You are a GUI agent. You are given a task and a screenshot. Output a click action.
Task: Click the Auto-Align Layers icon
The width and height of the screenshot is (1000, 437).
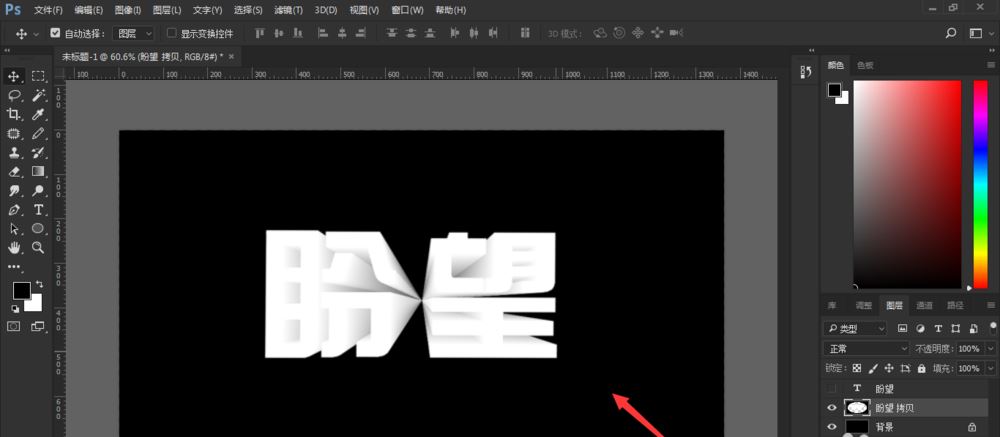coord(525,33)
